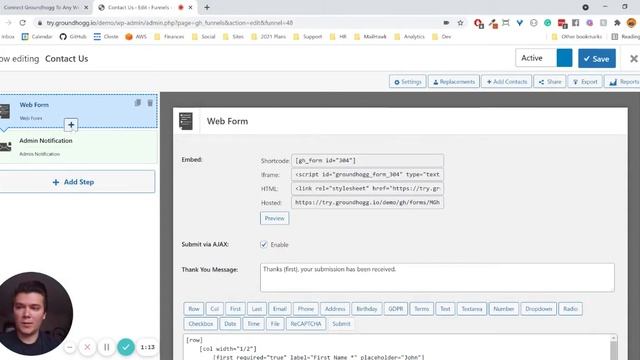Insert the Birthday field
Screen dimensions: 640x360
click(367, 309)
